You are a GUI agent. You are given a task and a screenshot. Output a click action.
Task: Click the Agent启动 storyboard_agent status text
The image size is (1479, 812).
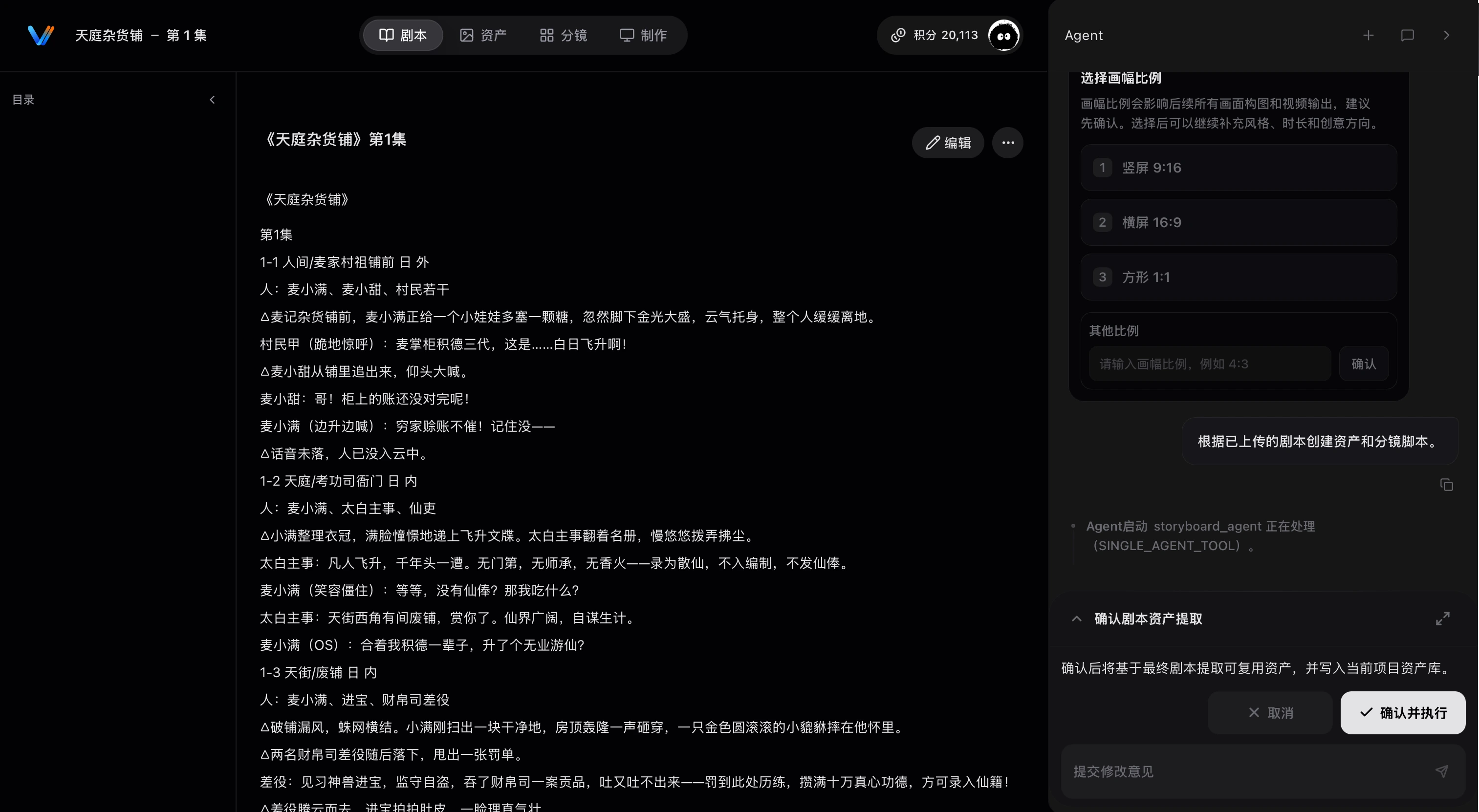(x=1200, y=536)
